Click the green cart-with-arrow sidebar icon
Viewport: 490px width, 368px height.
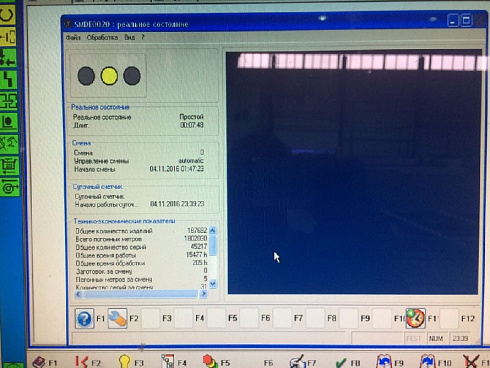pyautogui.click(x=9, y=166)
